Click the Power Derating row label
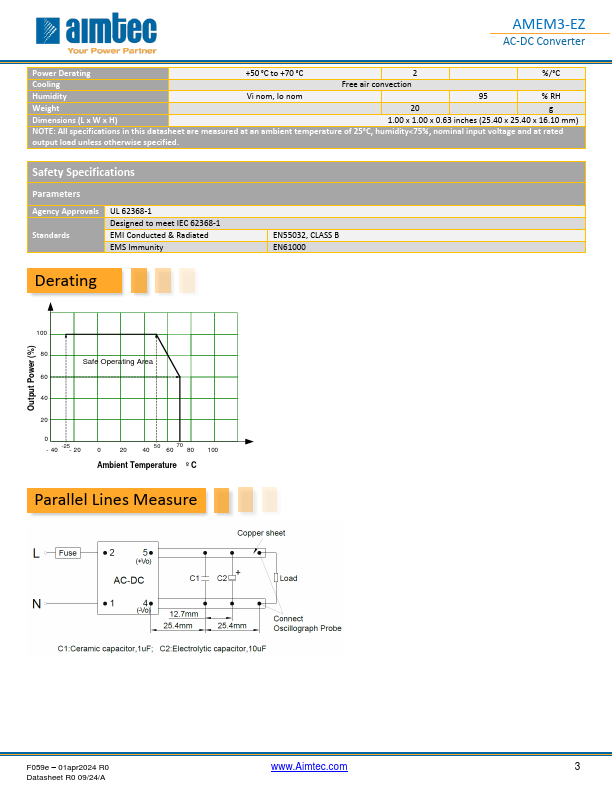The width and height of the screenshot is (612, 792). click(x=62, y=73)
